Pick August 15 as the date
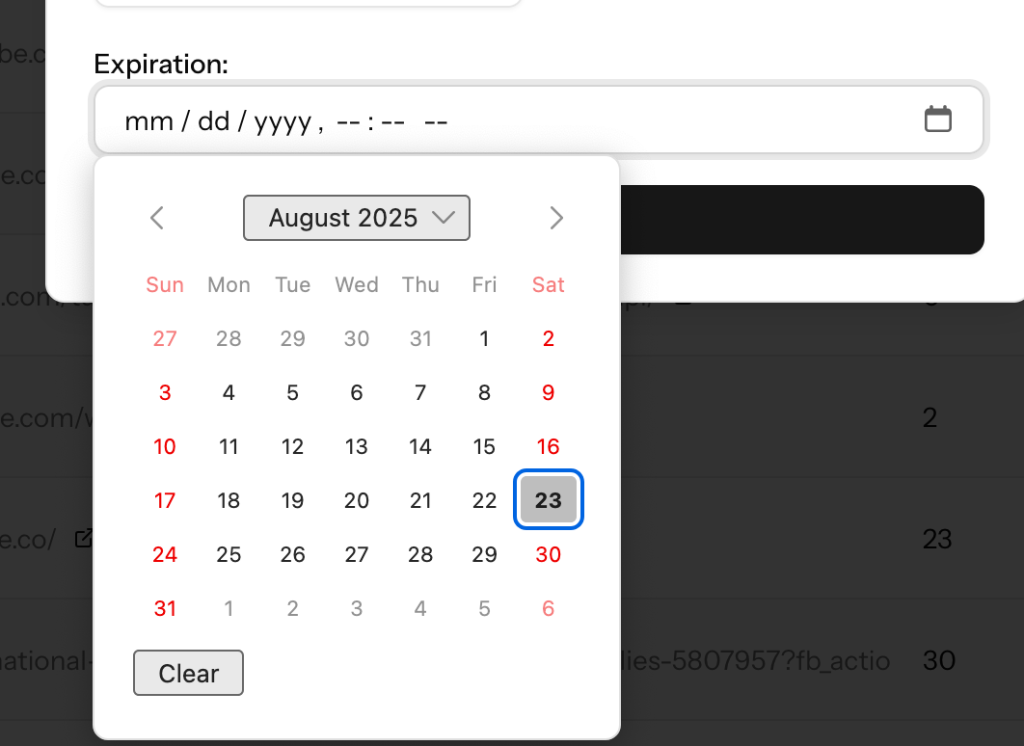 484,446
